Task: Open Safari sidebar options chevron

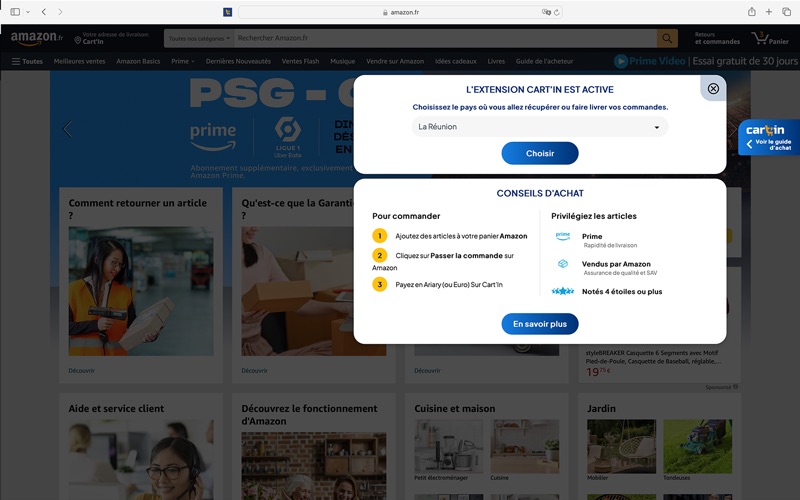Action: click(28, 12)
